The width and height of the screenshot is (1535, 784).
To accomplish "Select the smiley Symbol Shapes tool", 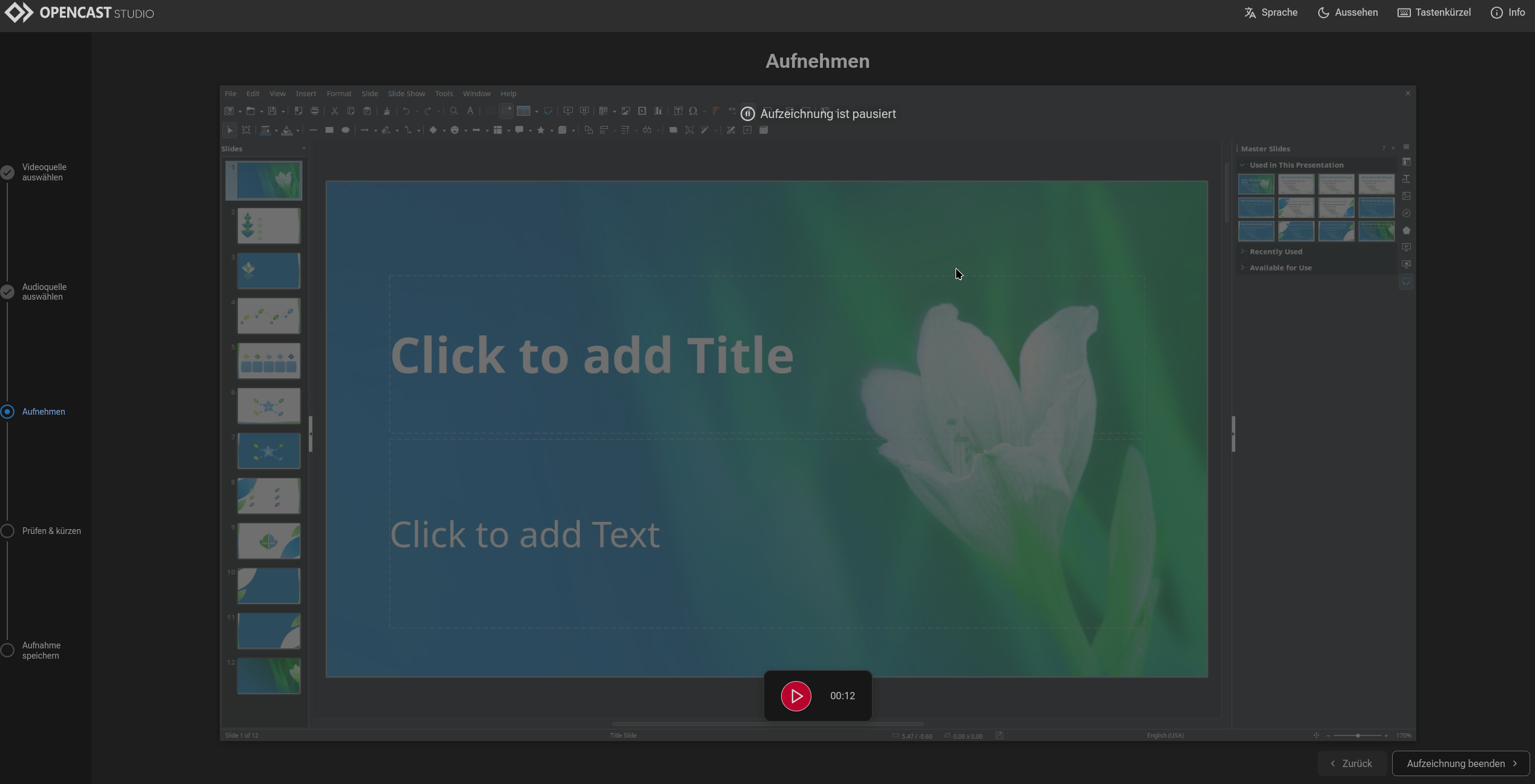I will pos(454,130).
